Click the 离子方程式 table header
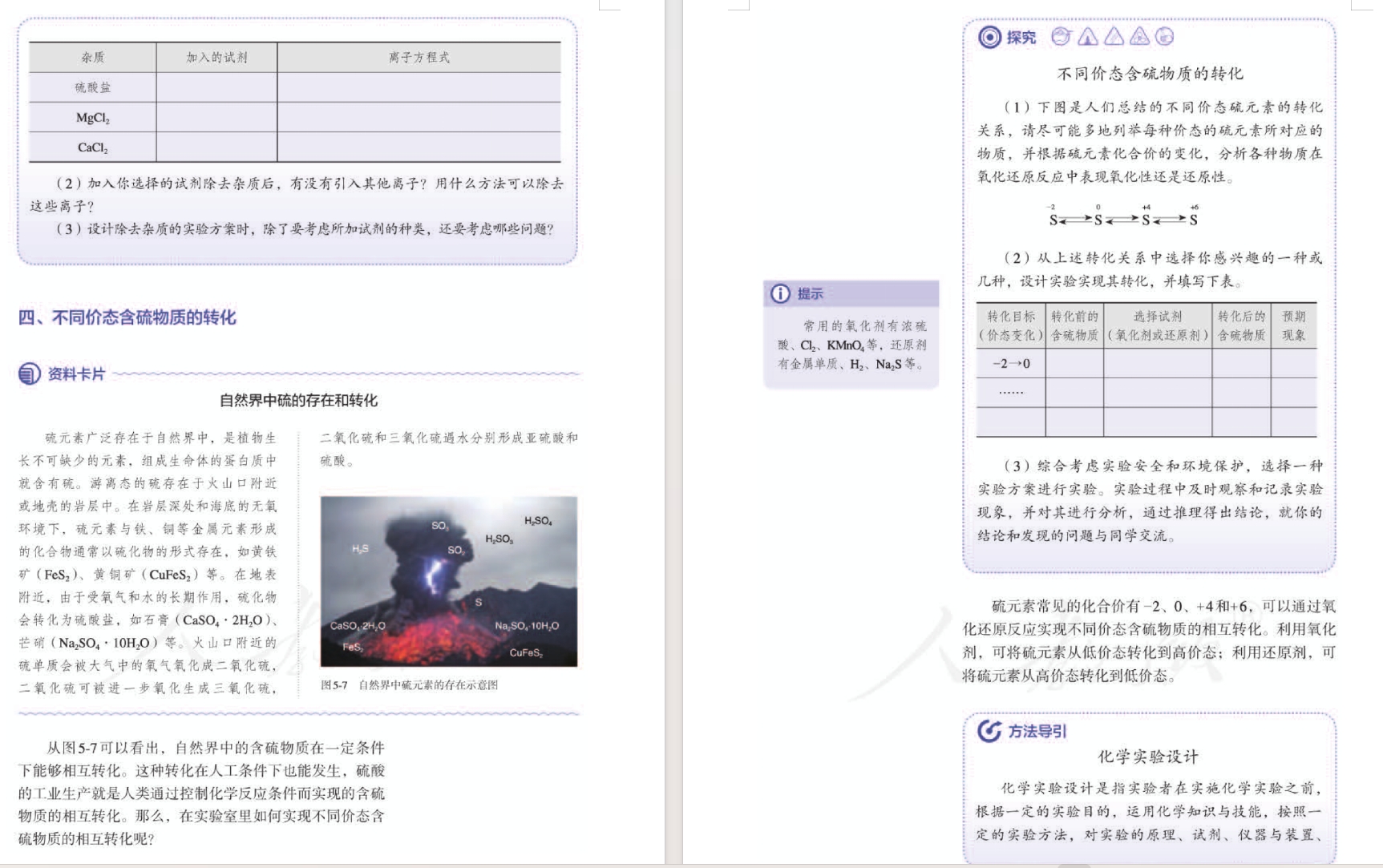 [x=419, y=58]
